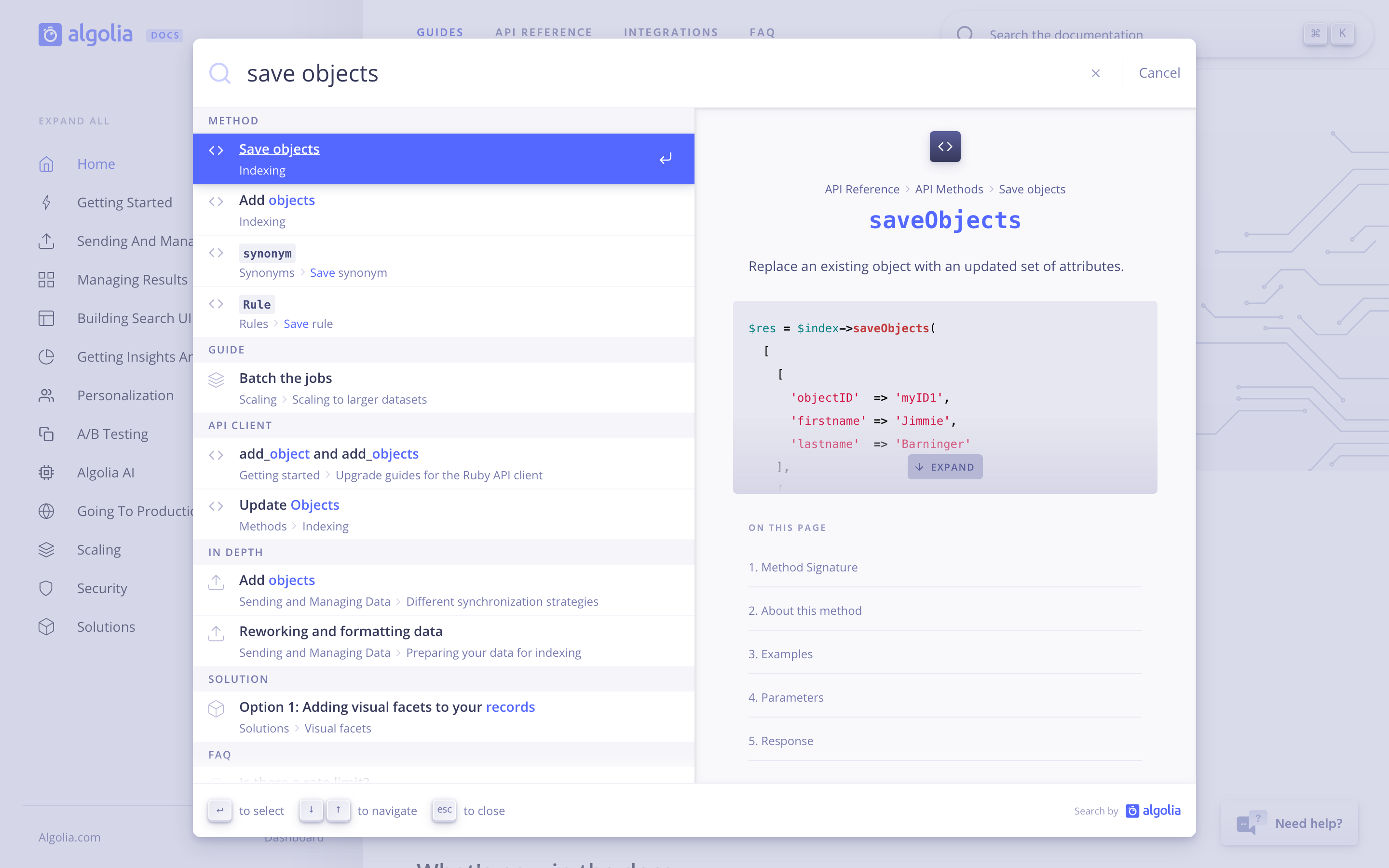Image resolution: width=1389 pixels, height=868 pixels.
Task: Open the synonym Save synonym result
Action: pos(443,261)
